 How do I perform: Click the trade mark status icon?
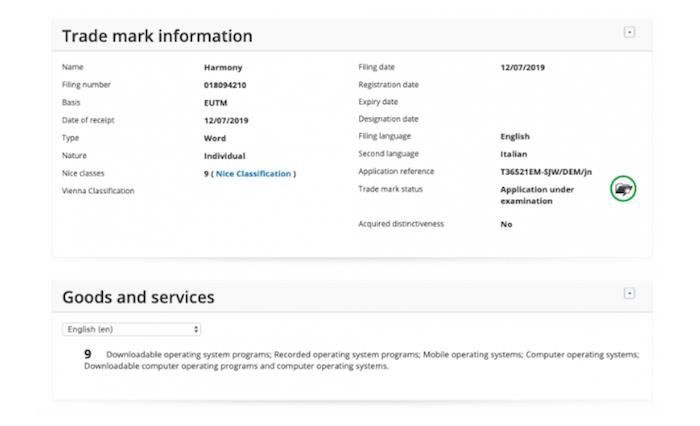point(623,189)
